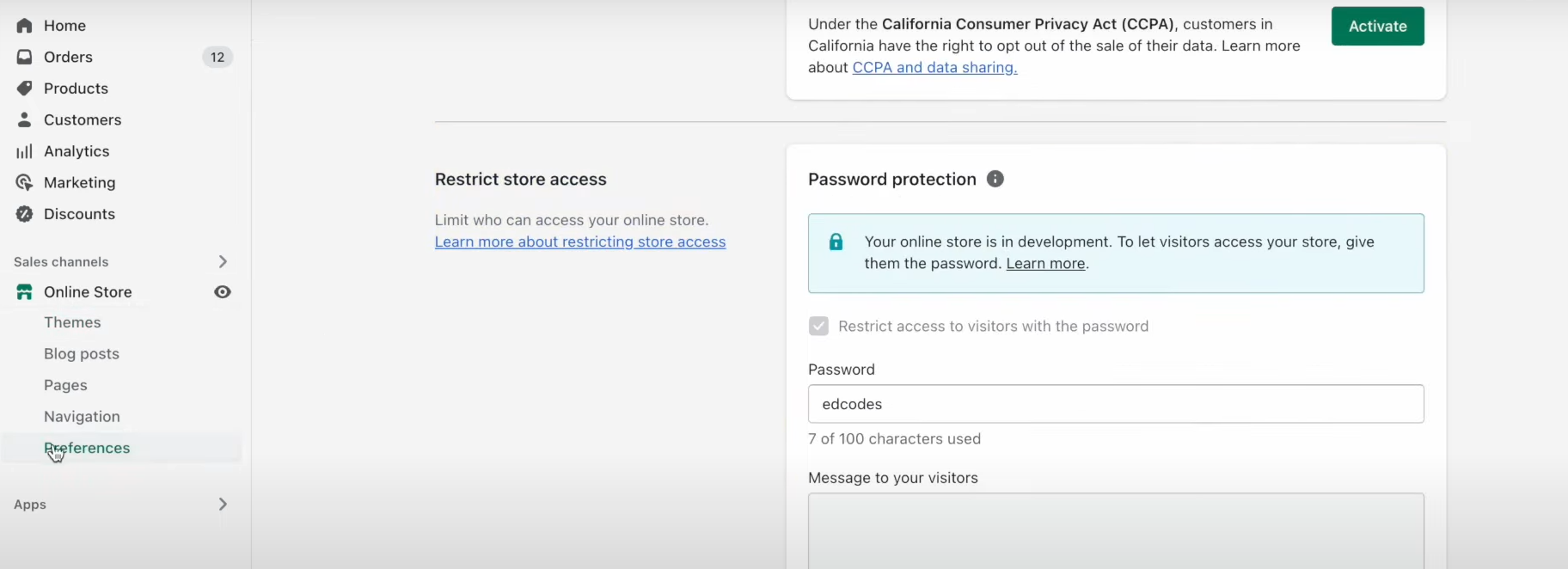This screenshot has height=569, width=1568.
Task: Click the Marketing target icon
Action: coord(24,182)
